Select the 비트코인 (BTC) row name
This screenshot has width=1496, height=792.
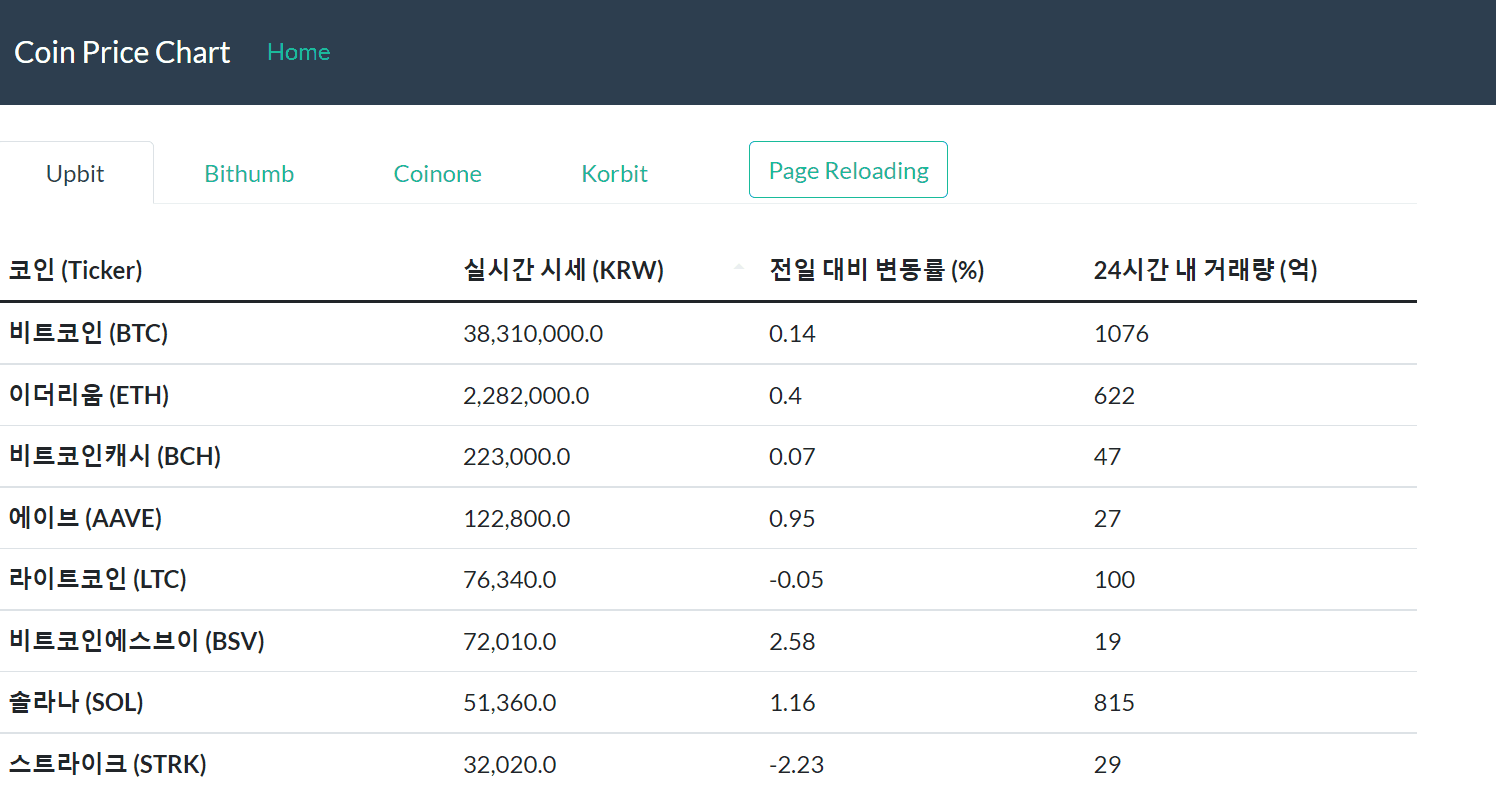(89, 333)
